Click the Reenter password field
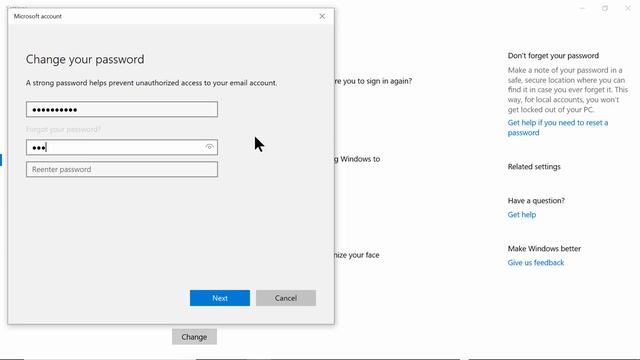The width and height of the screenshot is (640, 360). coord(122,169)
